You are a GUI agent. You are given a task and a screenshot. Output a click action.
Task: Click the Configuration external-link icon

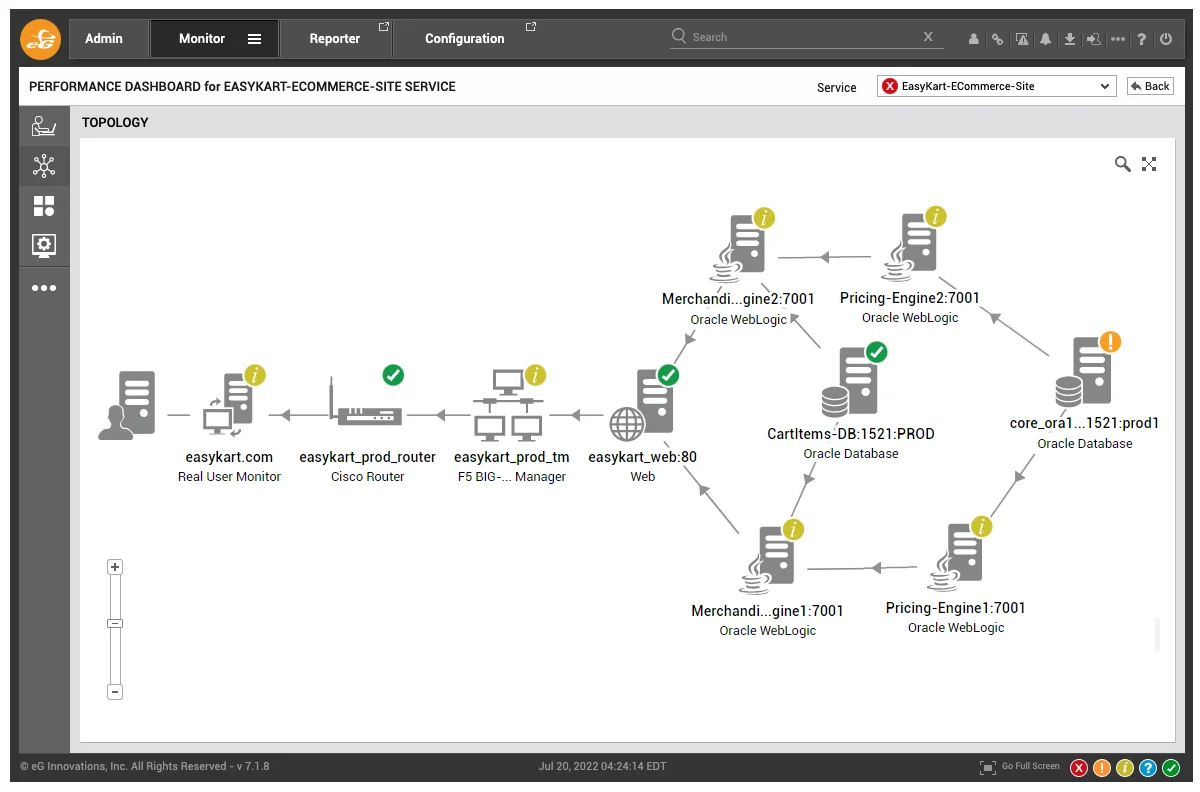point(531,27)
